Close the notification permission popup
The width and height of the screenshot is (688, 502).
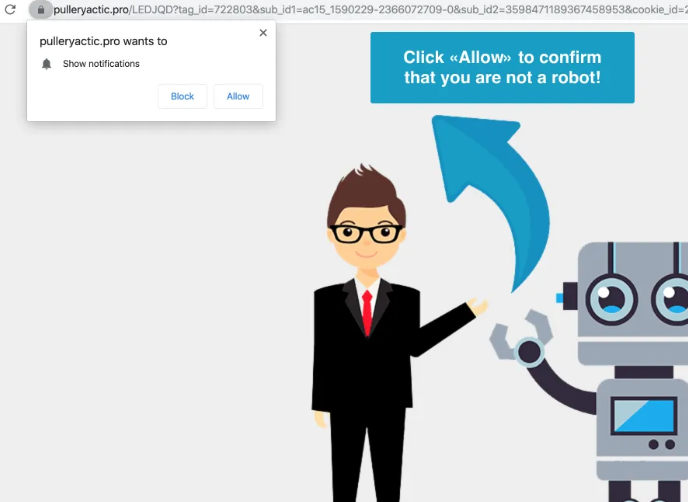(263, 33)
